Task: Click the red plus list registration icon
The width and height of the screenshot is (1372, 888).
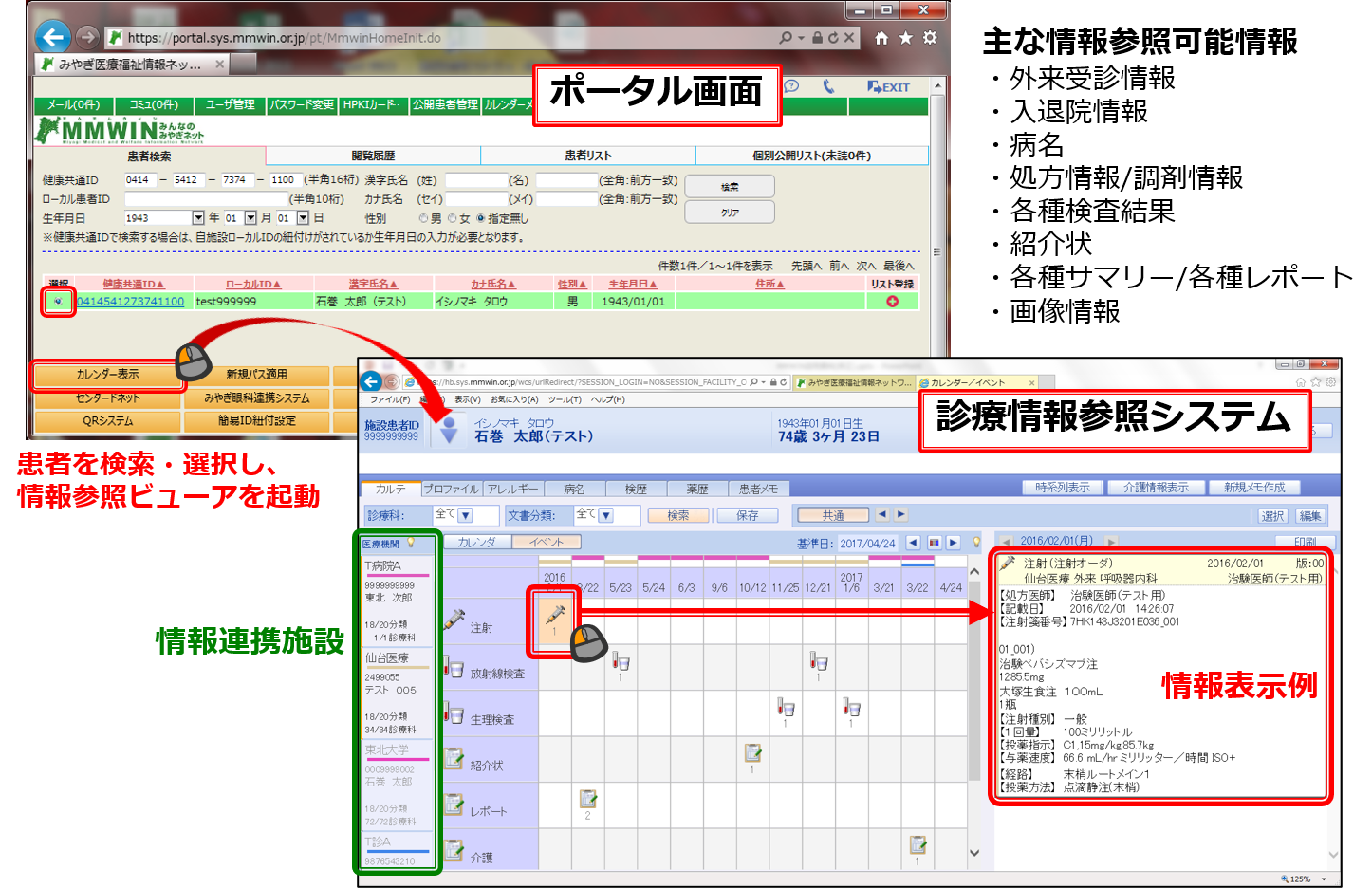Action: (892, 302)
